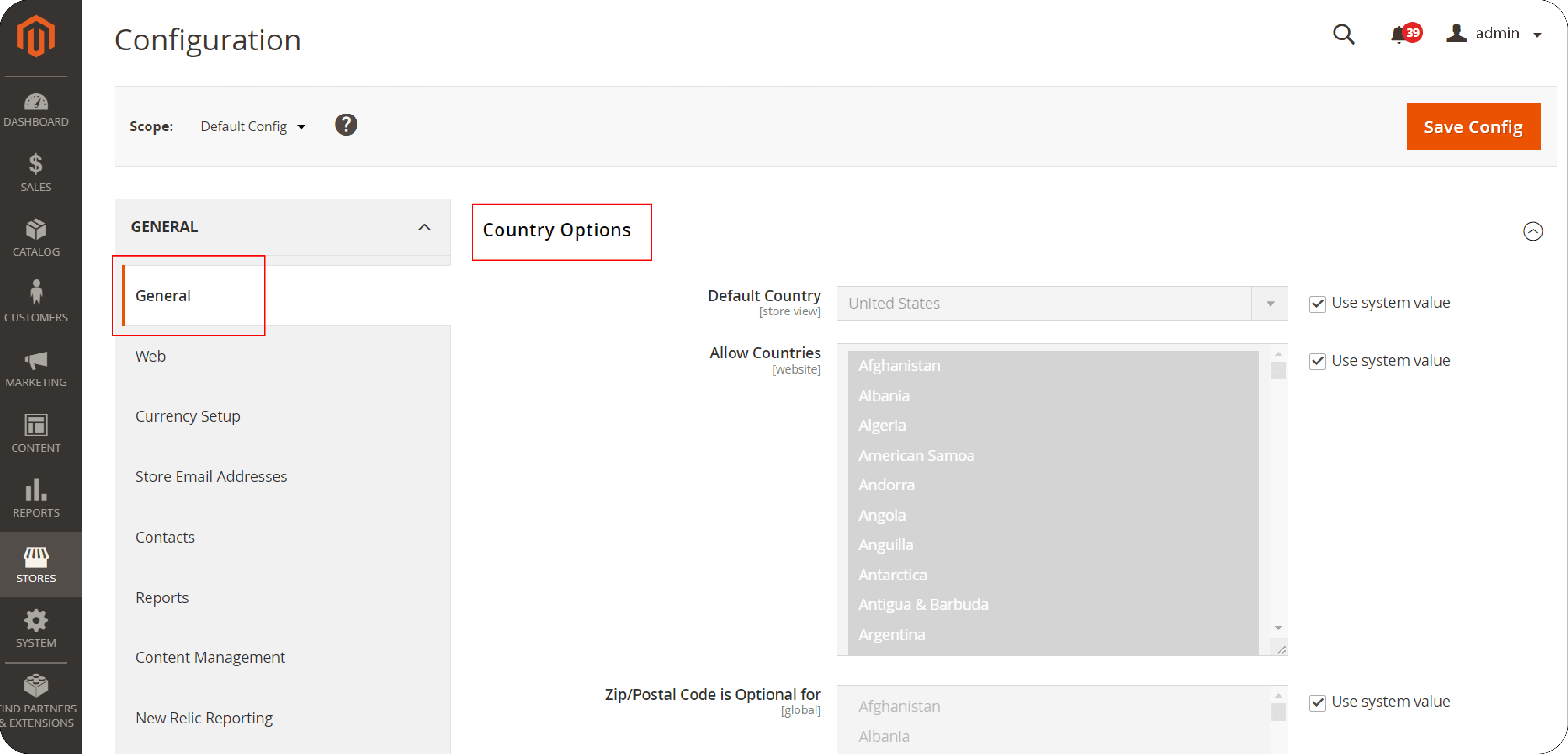Select Anguilla in Allow Countries list
1568x754 pixels.
click(1053, 545)
